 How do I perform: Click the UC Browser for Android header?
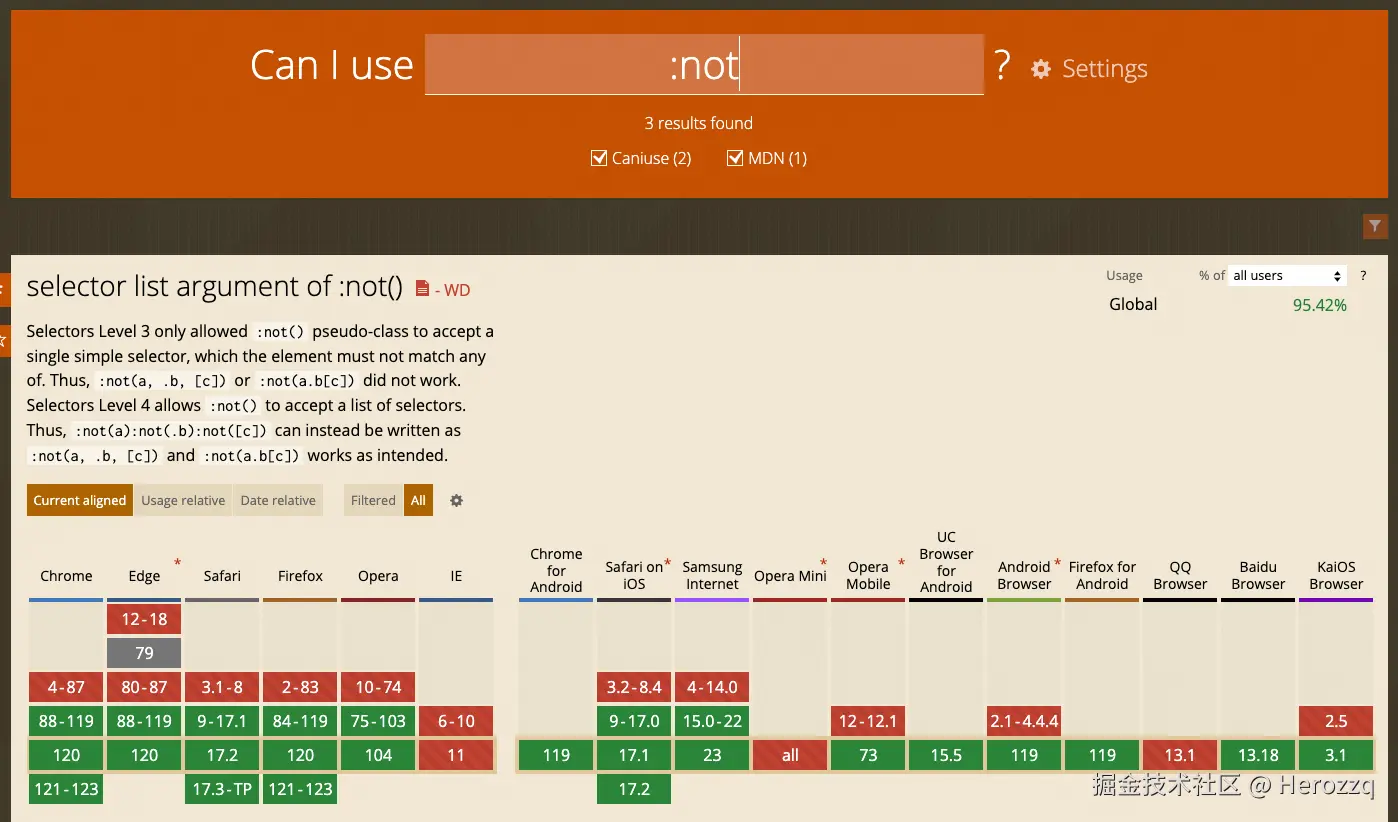946,562
